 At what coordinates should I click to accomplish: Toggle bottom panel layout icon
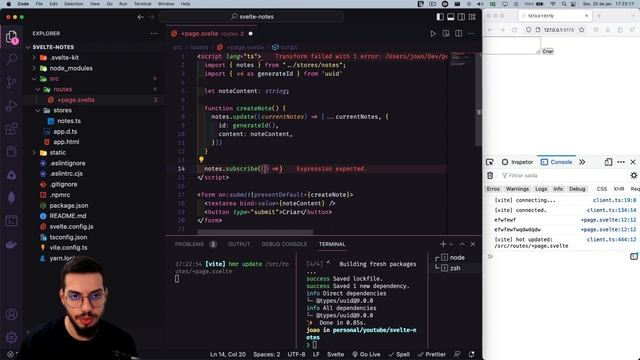point(451,17)
